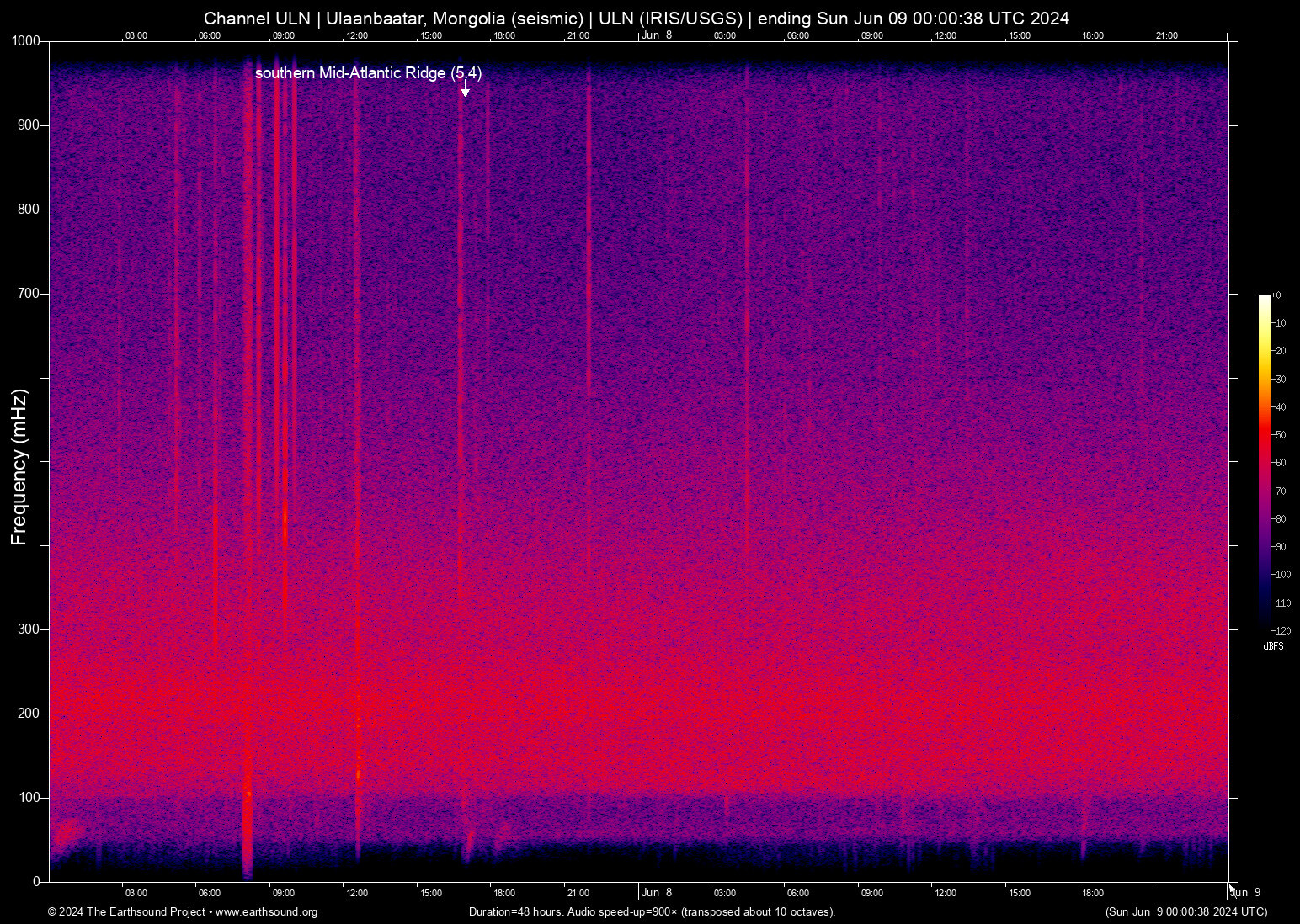Image resolution: width=1300 pixels, height=924 pixels.
Task: Click the Frequency (mHz) axis title
Action: coord(19,467)
